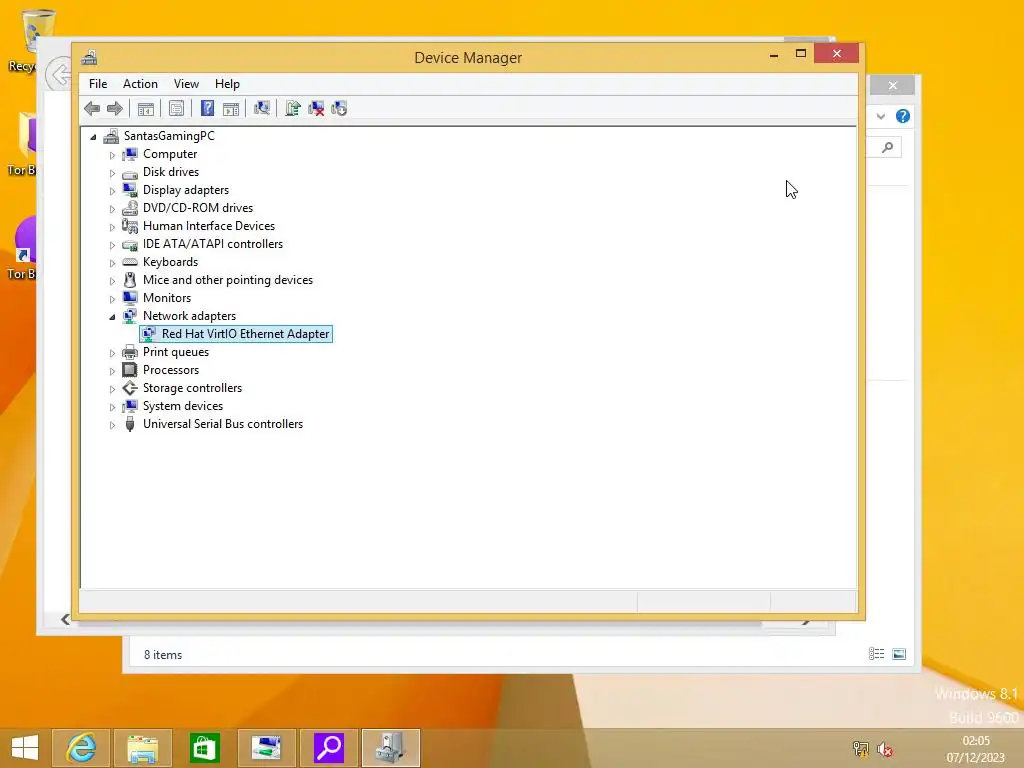
Task: Expand the DVD/CD-ROM drives category
Action: [x=112, y=209]
